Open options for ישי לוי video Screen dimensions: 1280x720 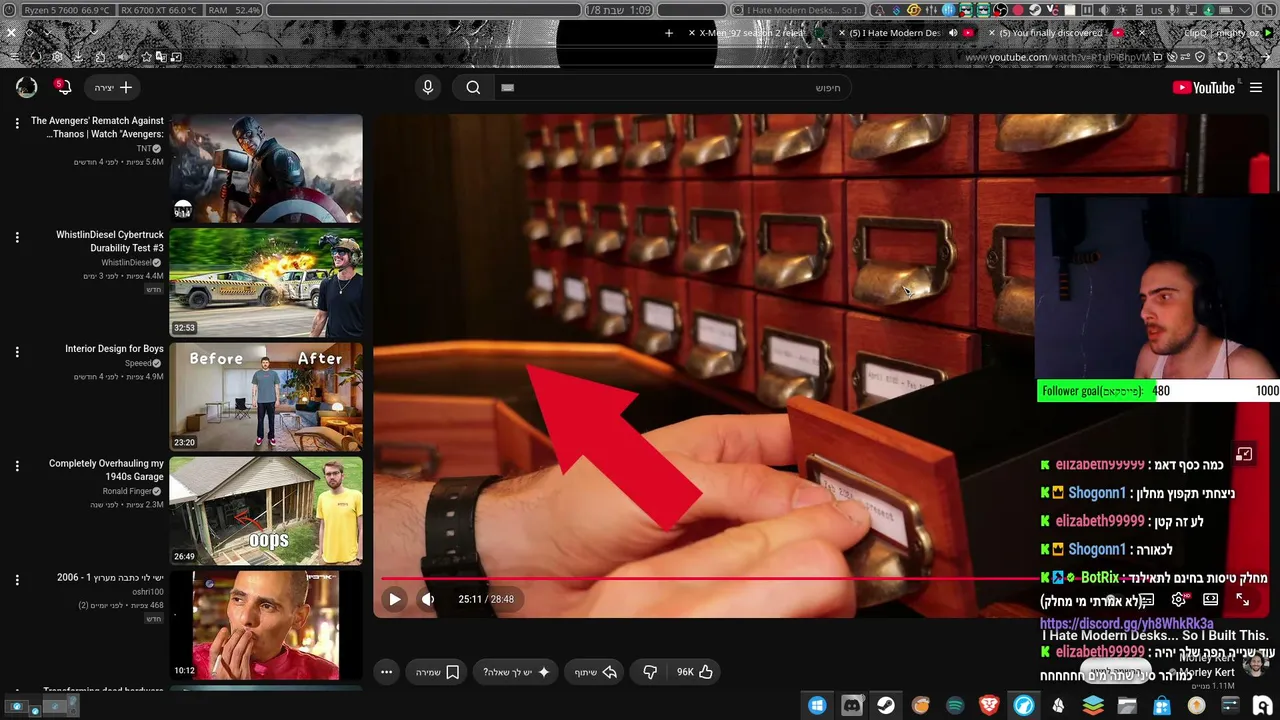[x=17, y=580]
